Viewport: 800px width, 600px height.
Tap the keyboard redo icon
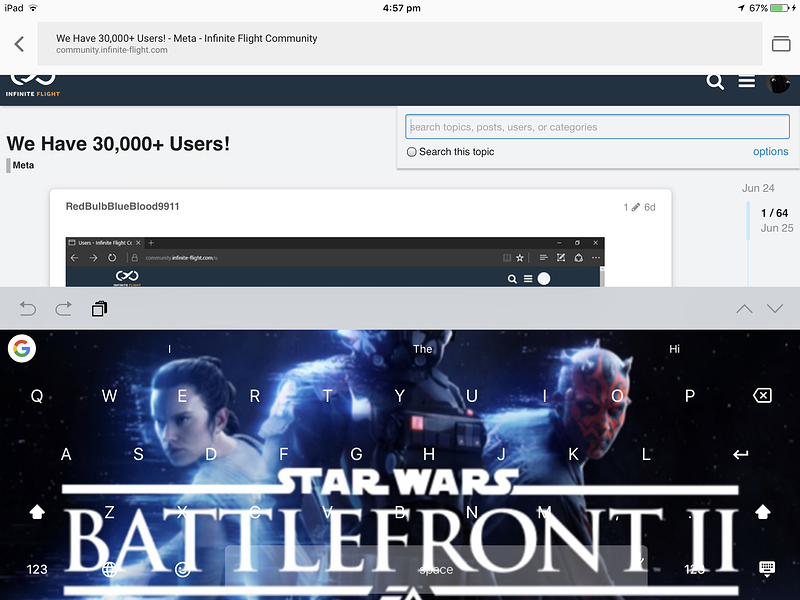click(x=64, y=309)
